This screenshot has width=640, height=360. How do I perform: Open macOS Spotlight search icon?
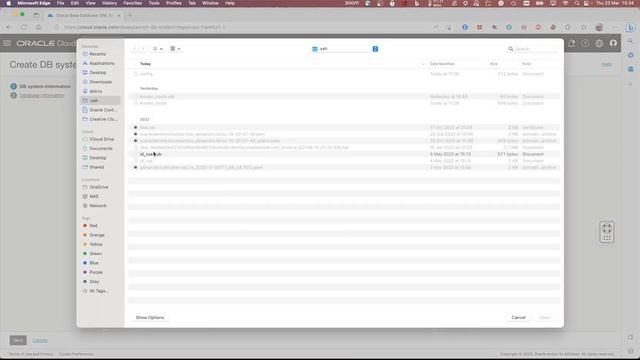tap(577, 3)
